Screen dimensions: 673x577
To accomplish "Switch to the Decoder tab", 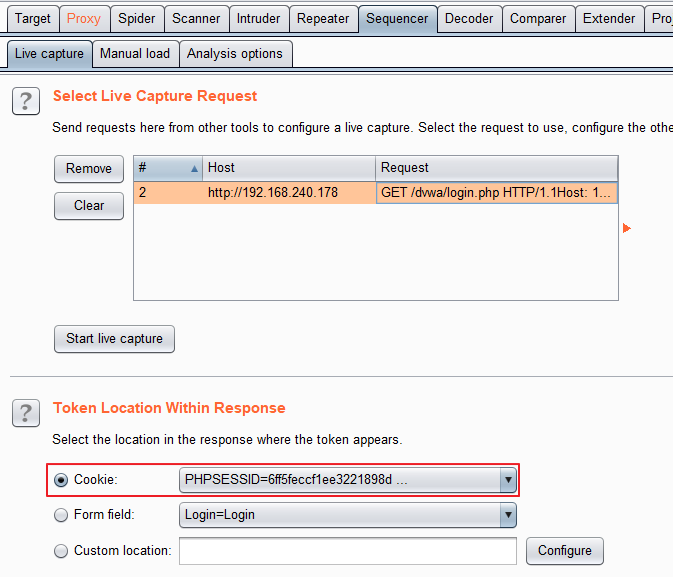I will point(469,19).
